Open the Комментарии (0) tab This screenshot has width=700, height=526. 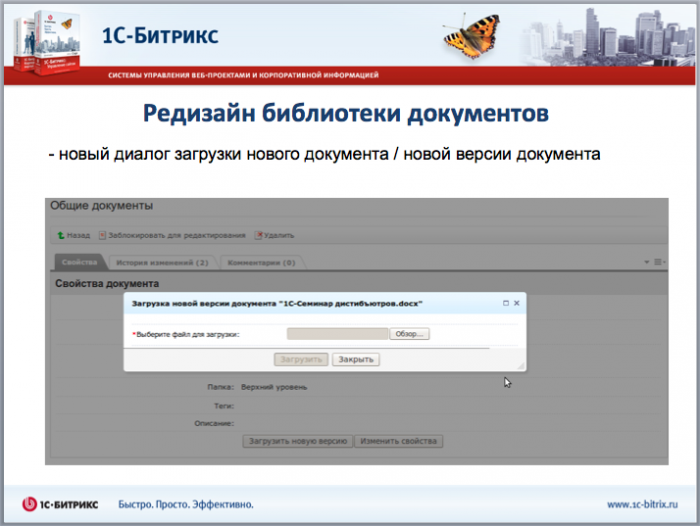(262, 263)
